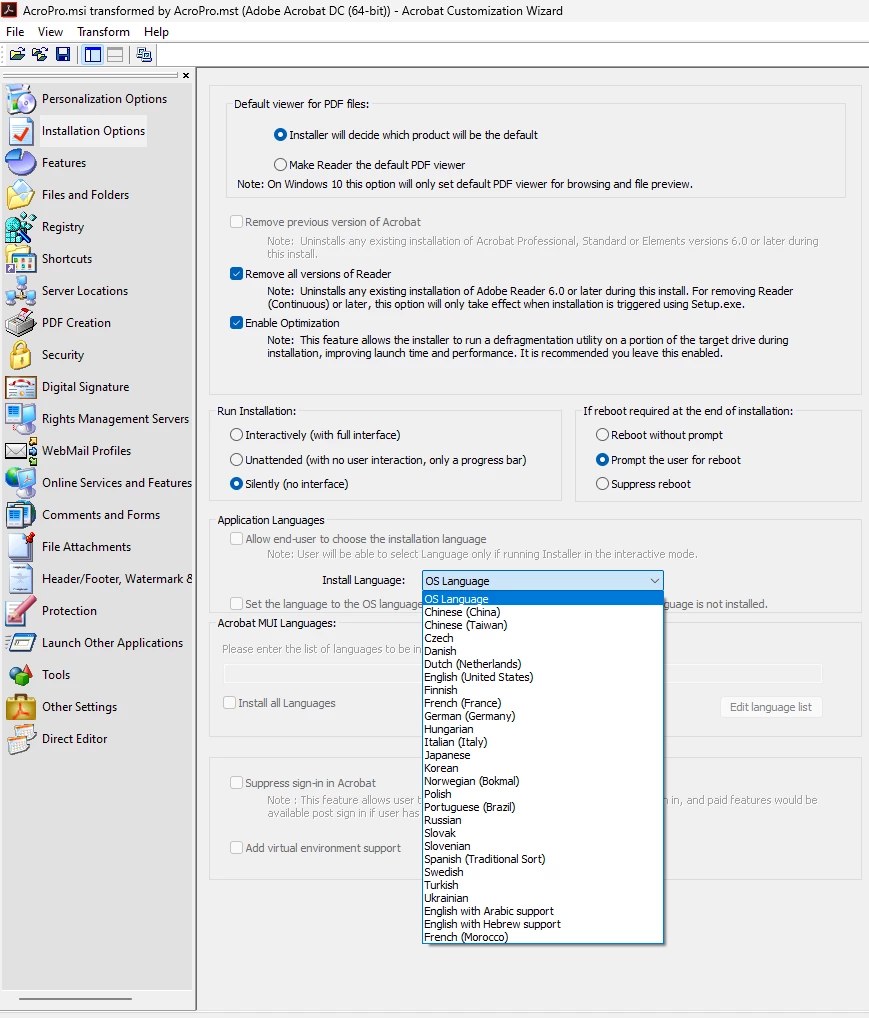Open the Files and Folders section
This screenshot has width=869, height=1018.
pyautogui.click(x=85, y=195)
